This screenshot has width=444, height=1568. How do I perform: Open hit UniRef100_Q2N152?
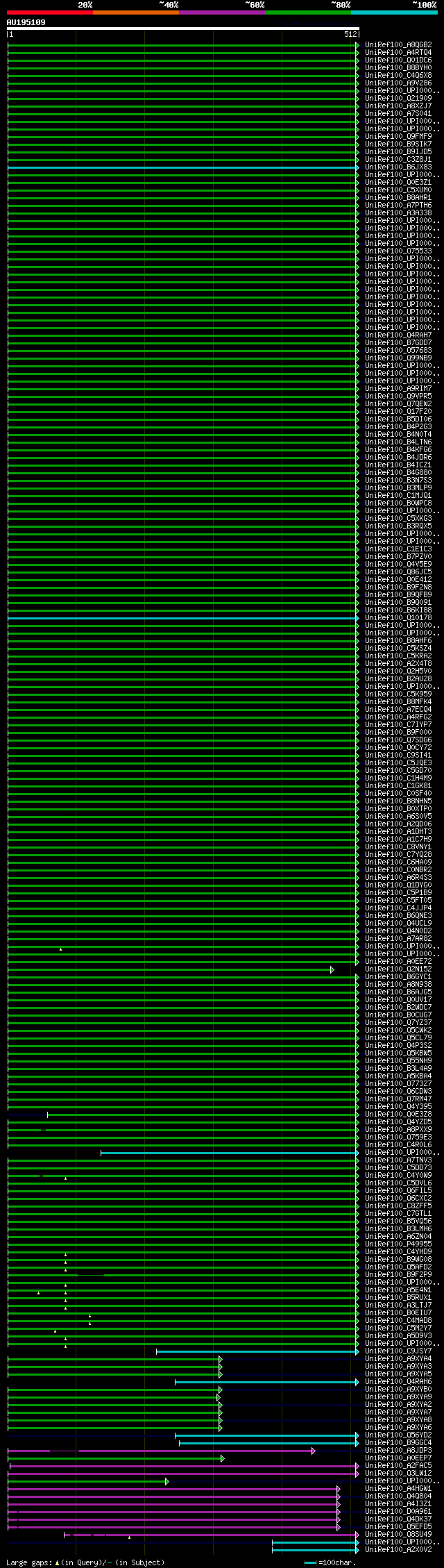(x=398, y=969)
